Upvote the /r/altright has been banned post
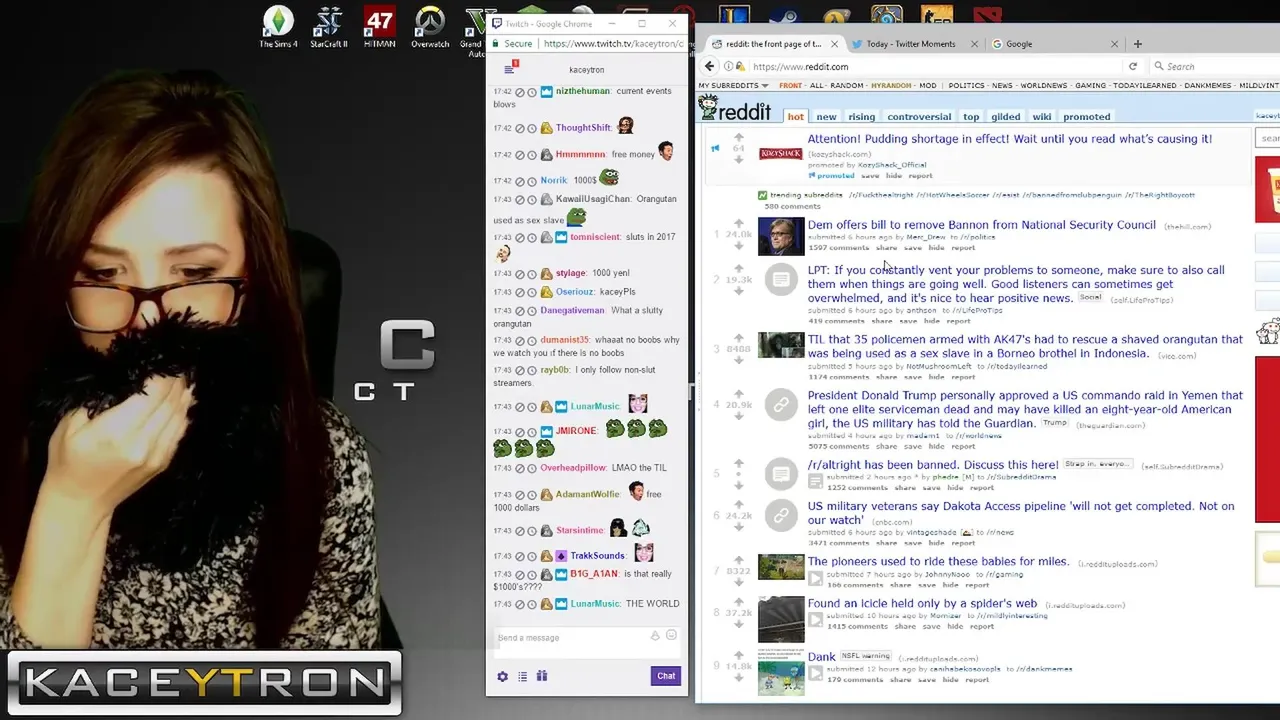 [739, 463]
